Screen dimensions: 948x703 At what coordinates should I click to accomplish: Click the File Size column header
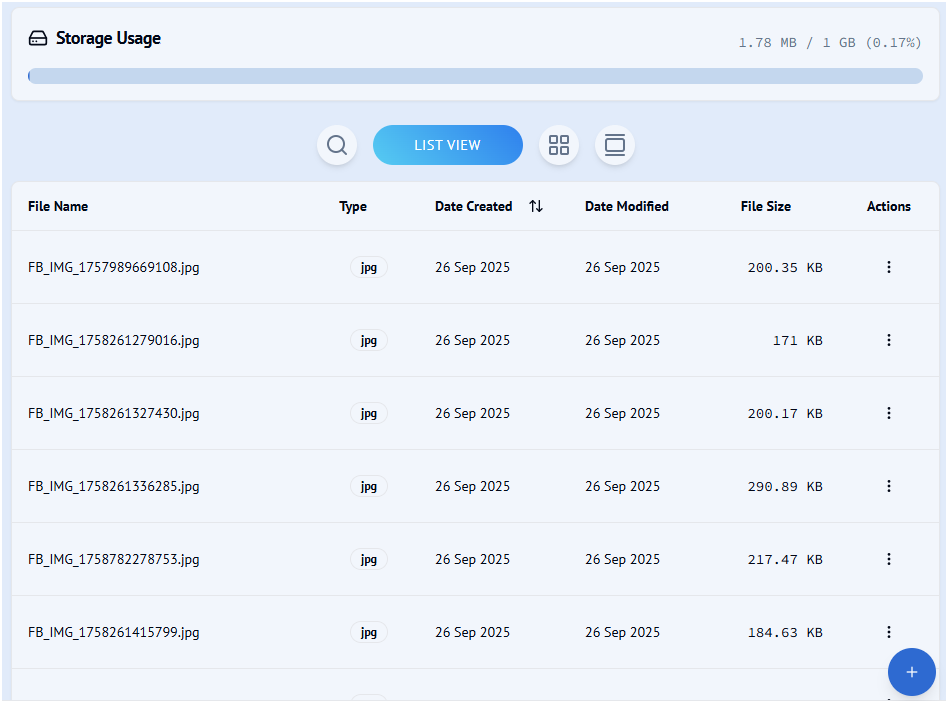[765, 206]
